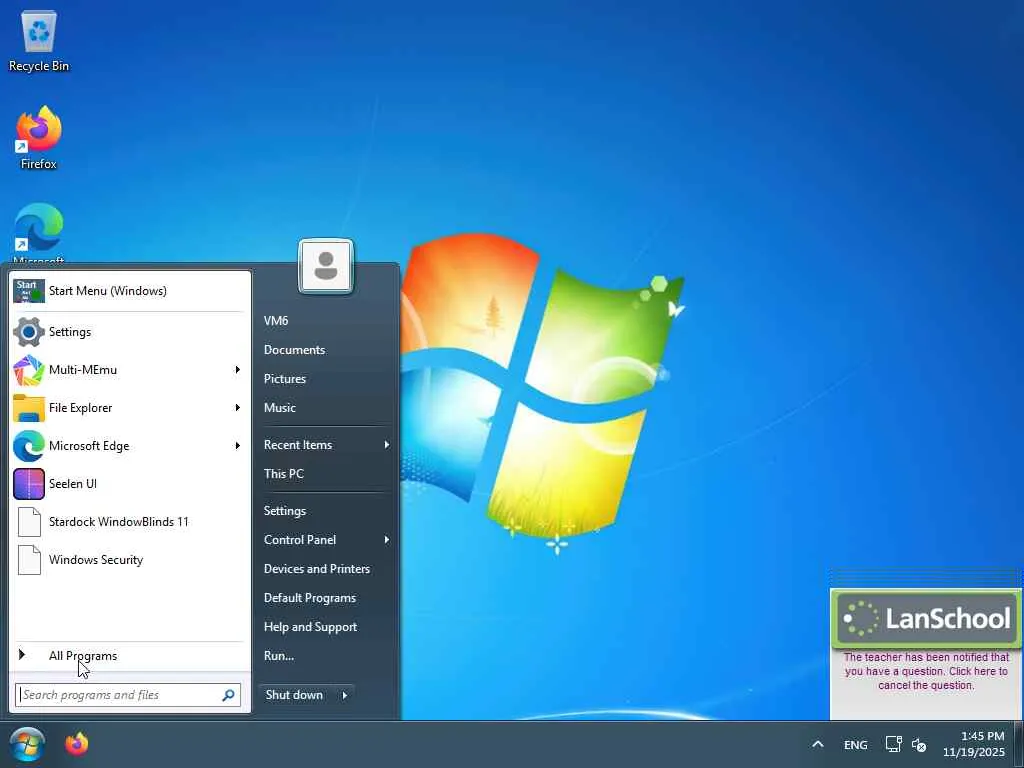The width and height of the screenshot is (1024, 768).
Task: Expand Control Panel submenu arrow
Action: [387, 539]
